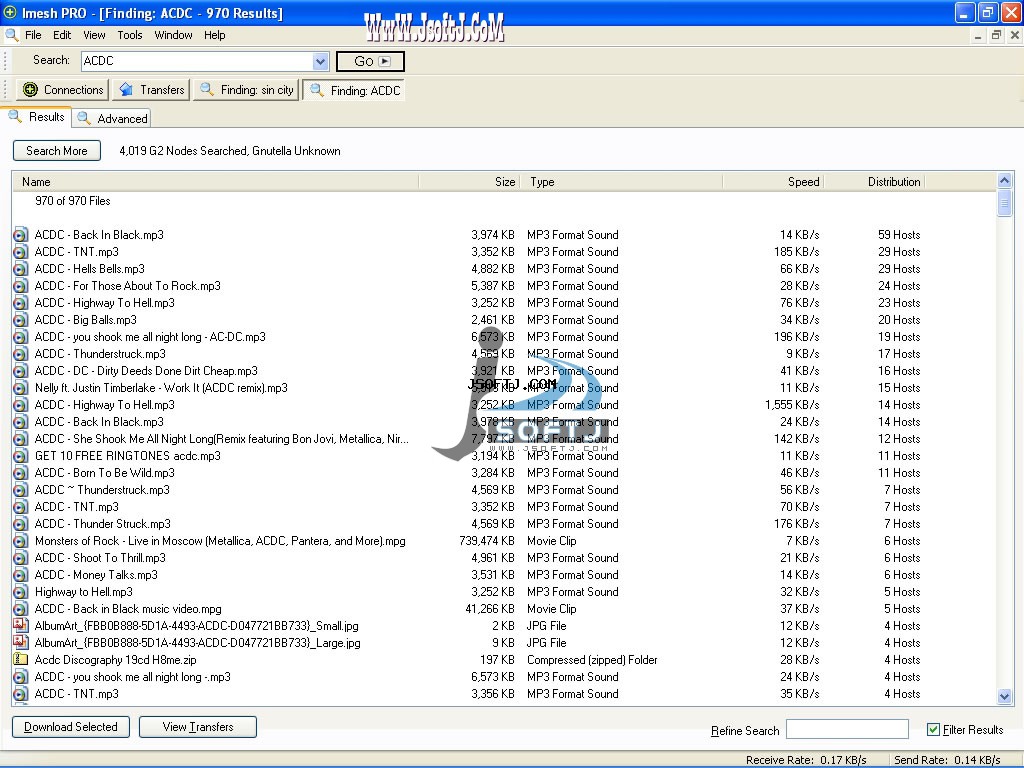This screenshot has width=1024, height=768.
Task: Sort results by the Size column header
Action: (469, 182)
